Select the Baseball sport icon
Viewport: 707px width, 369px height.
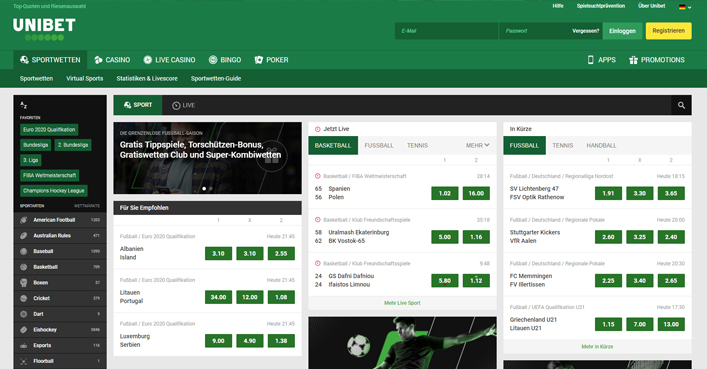24,251
